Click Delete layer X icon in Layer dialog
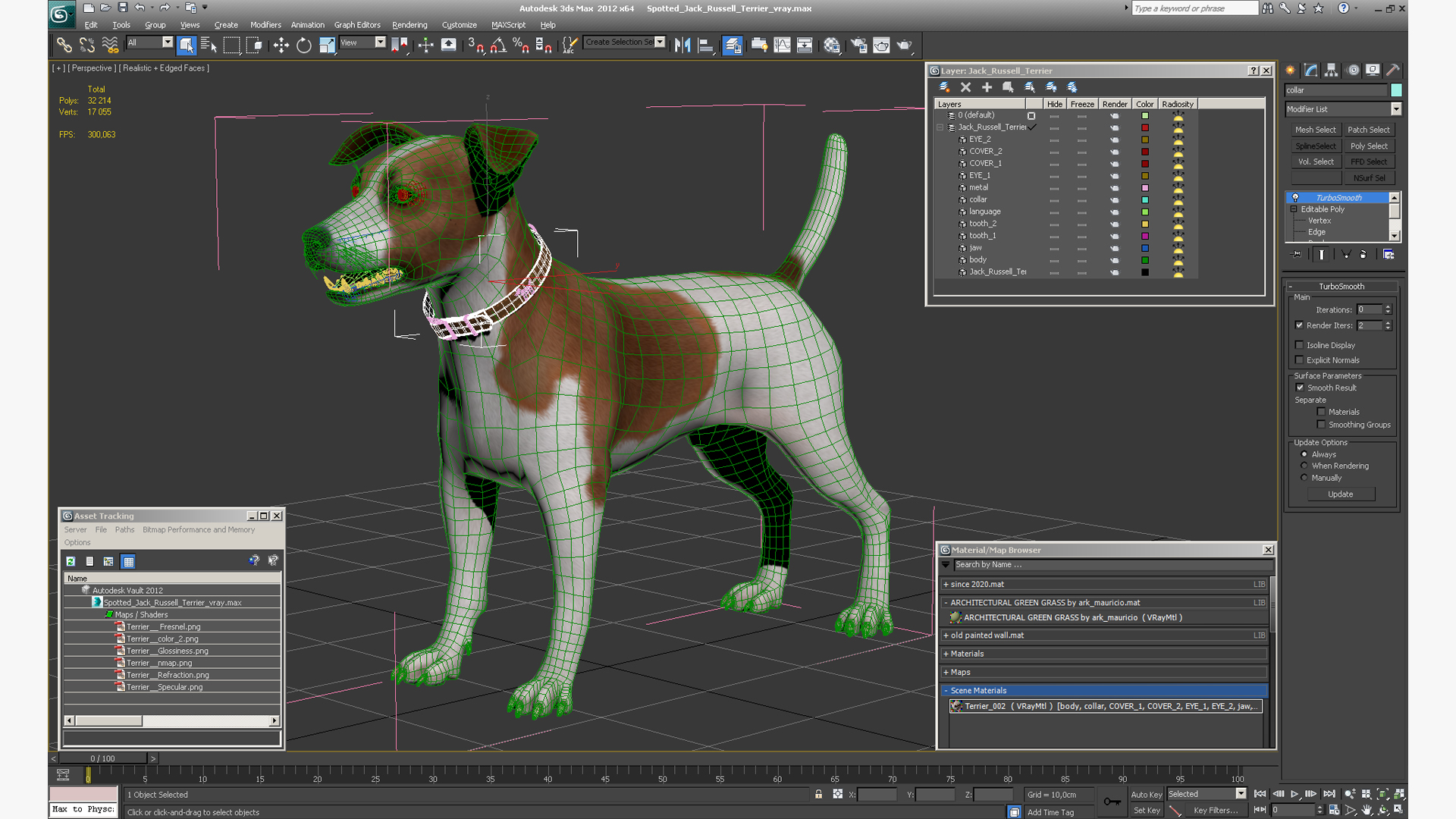The width and height of the screenshot is (1456, 819). 965,87
